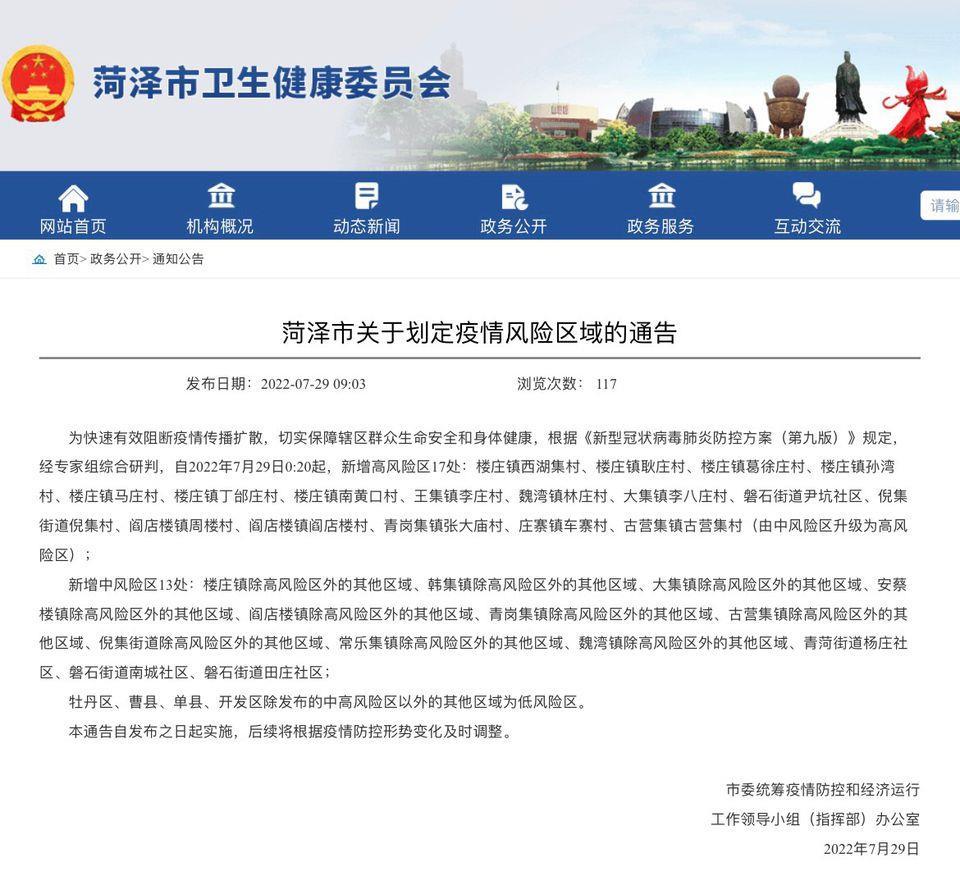Select the 动态新闻 navigation item
Viewport: 960px width, 885px height.
click(x=367, y=226)
